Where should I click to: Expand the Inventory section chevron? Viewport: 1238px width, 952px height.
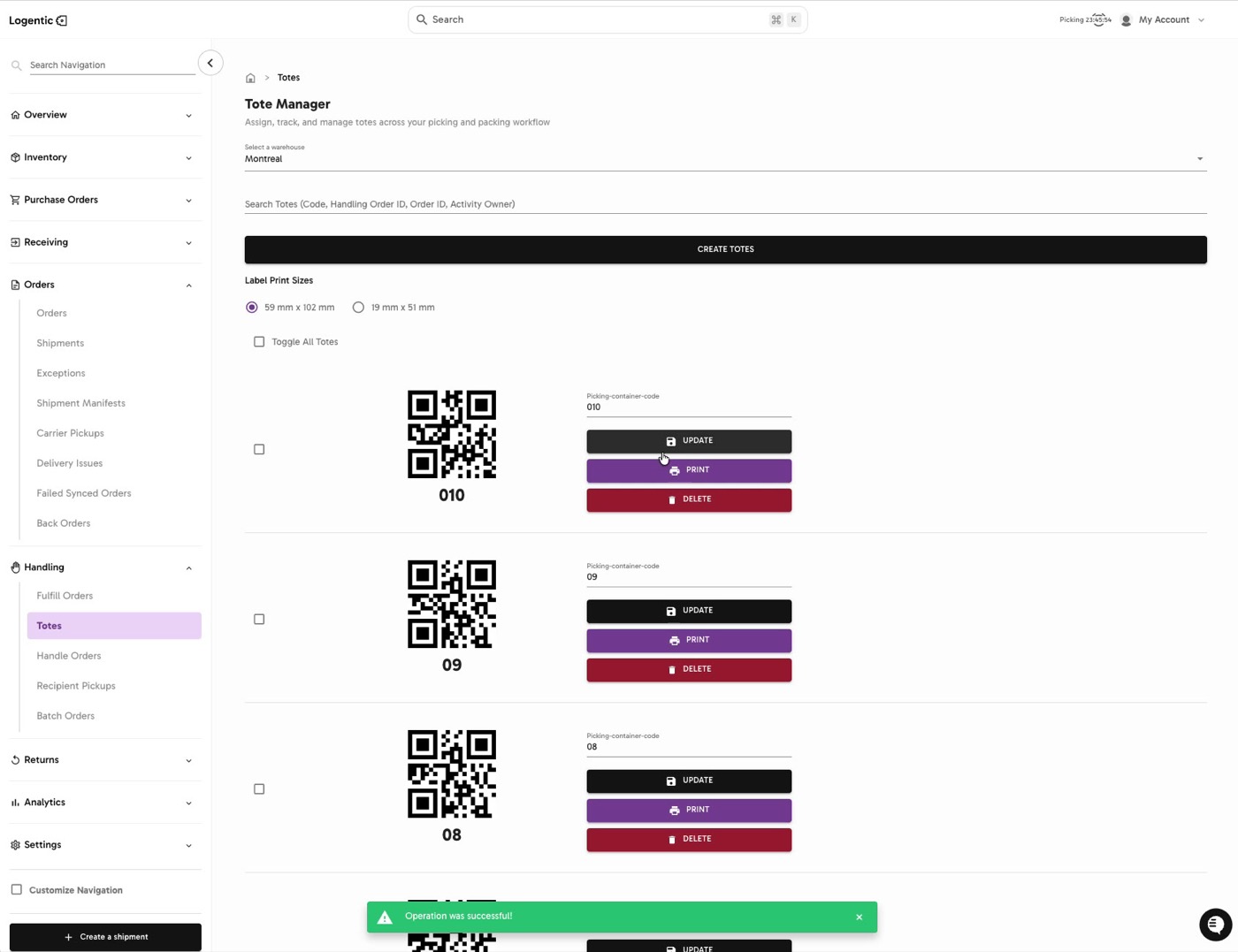pyautogui.click(x=188, y=158)
